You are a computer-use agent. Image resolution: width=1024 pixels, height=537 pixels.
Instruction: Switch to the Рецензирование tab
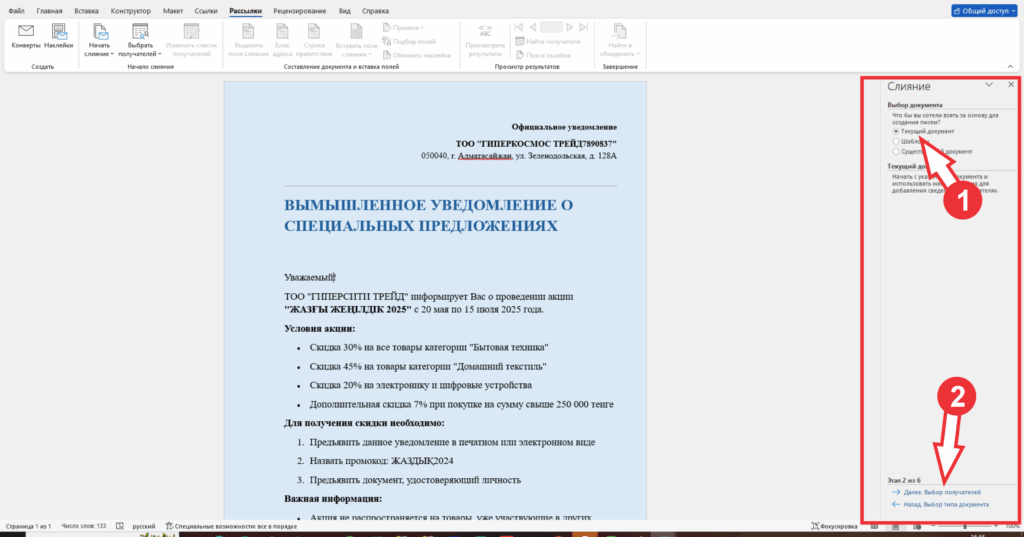pos(300,11)
